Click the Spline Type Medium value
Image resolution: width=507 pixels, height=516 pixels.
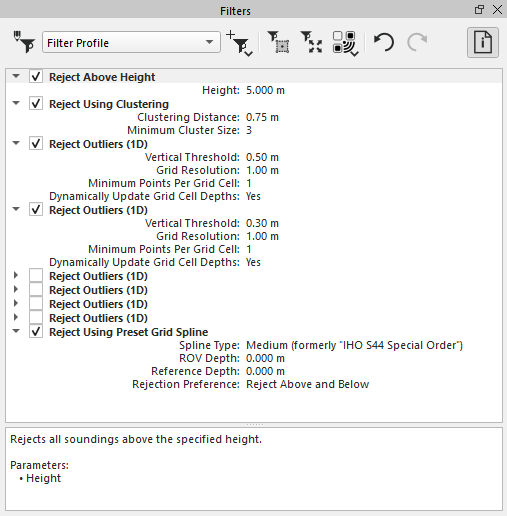pyautogui.click(x=354, y=345)
